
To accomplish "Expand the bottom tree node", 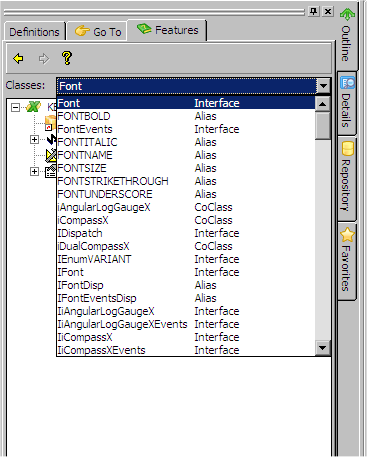I will tap(34, 171).
